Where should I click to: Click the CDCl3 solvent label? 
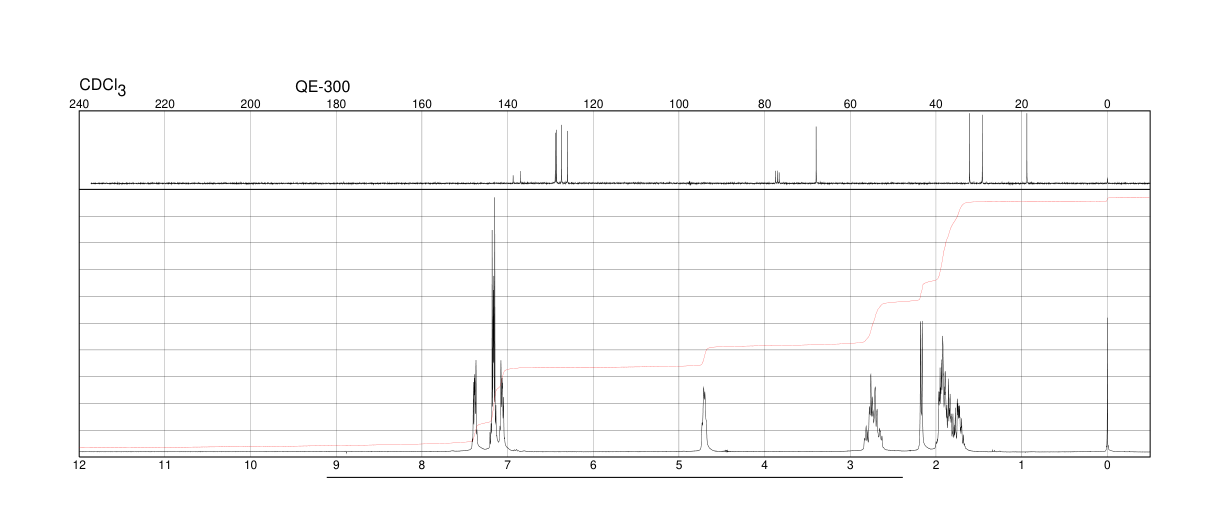(x=102, y=88)
